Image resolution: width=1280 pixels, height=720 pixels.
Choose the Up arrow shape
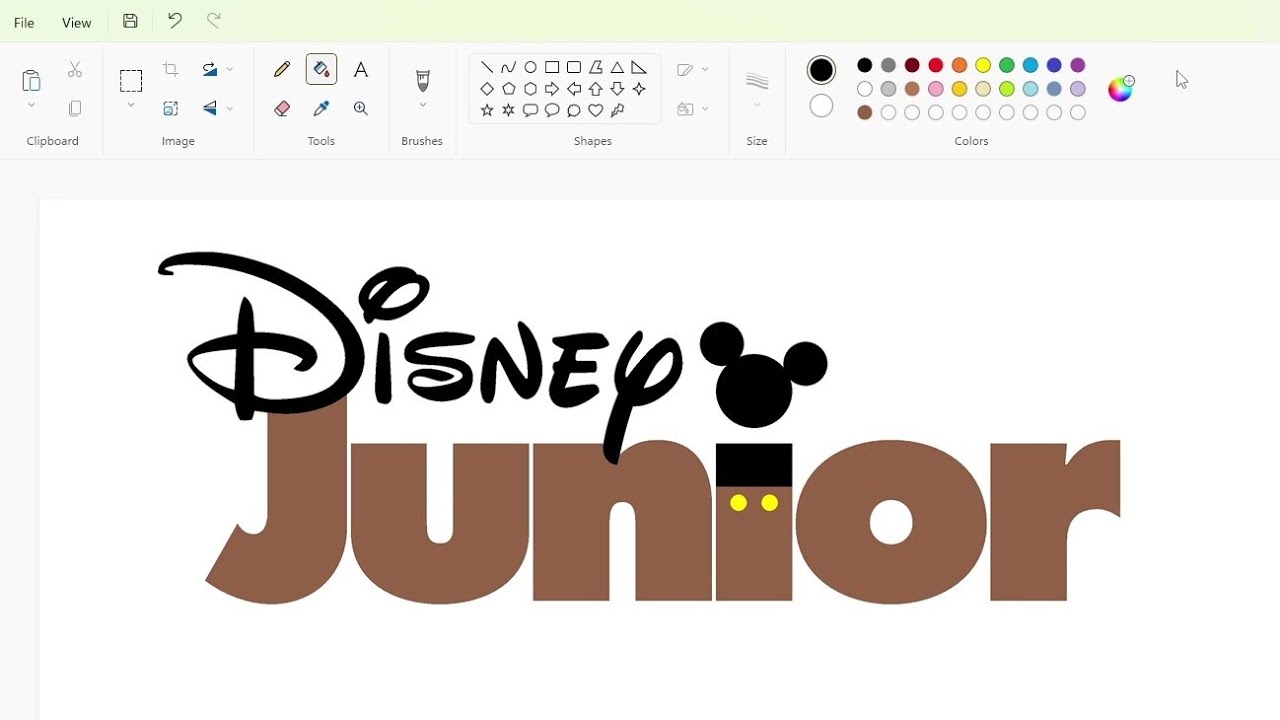596,89
